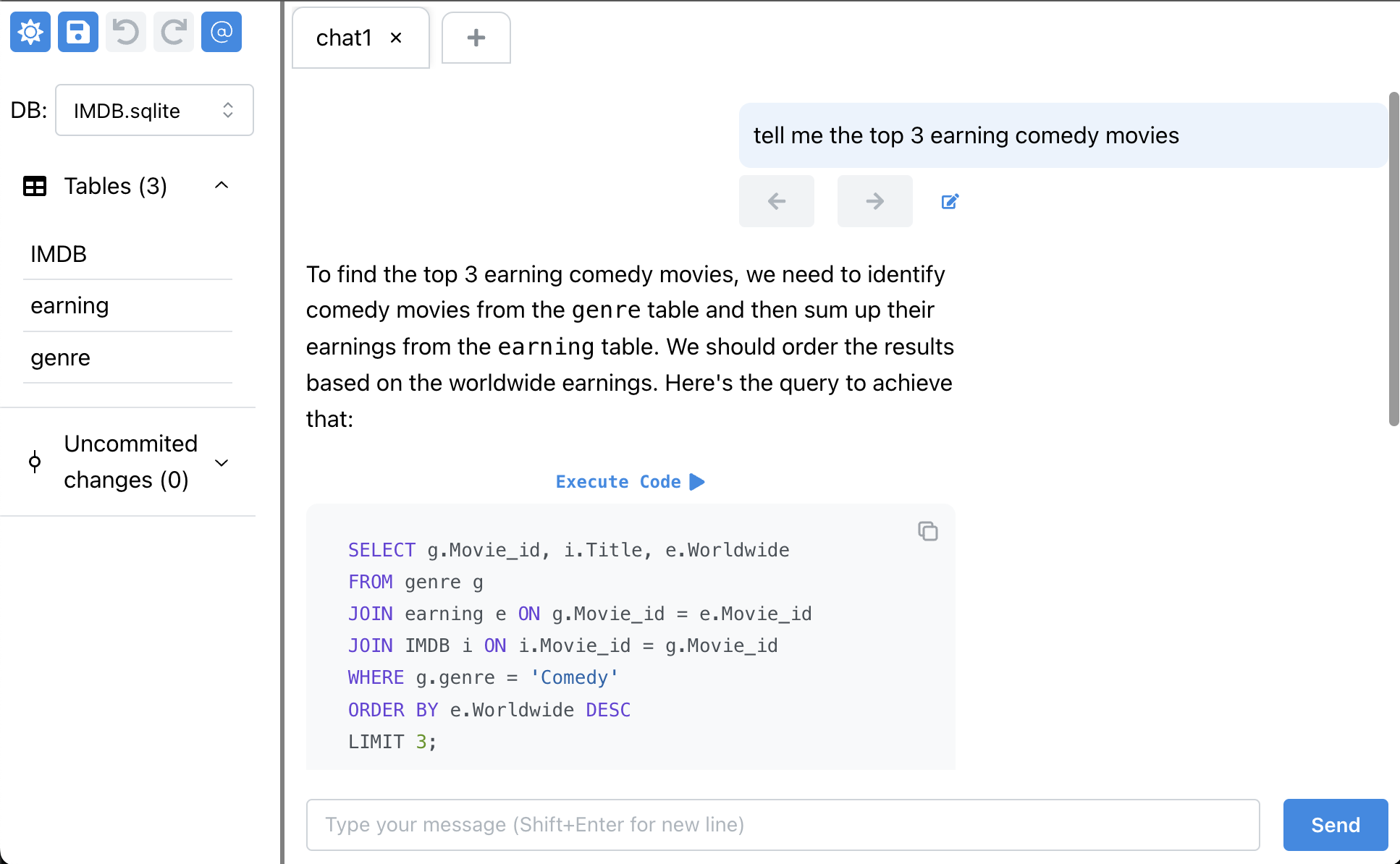Switch to the chat1 tab
1400x864 pixels.
coord(344,38)
